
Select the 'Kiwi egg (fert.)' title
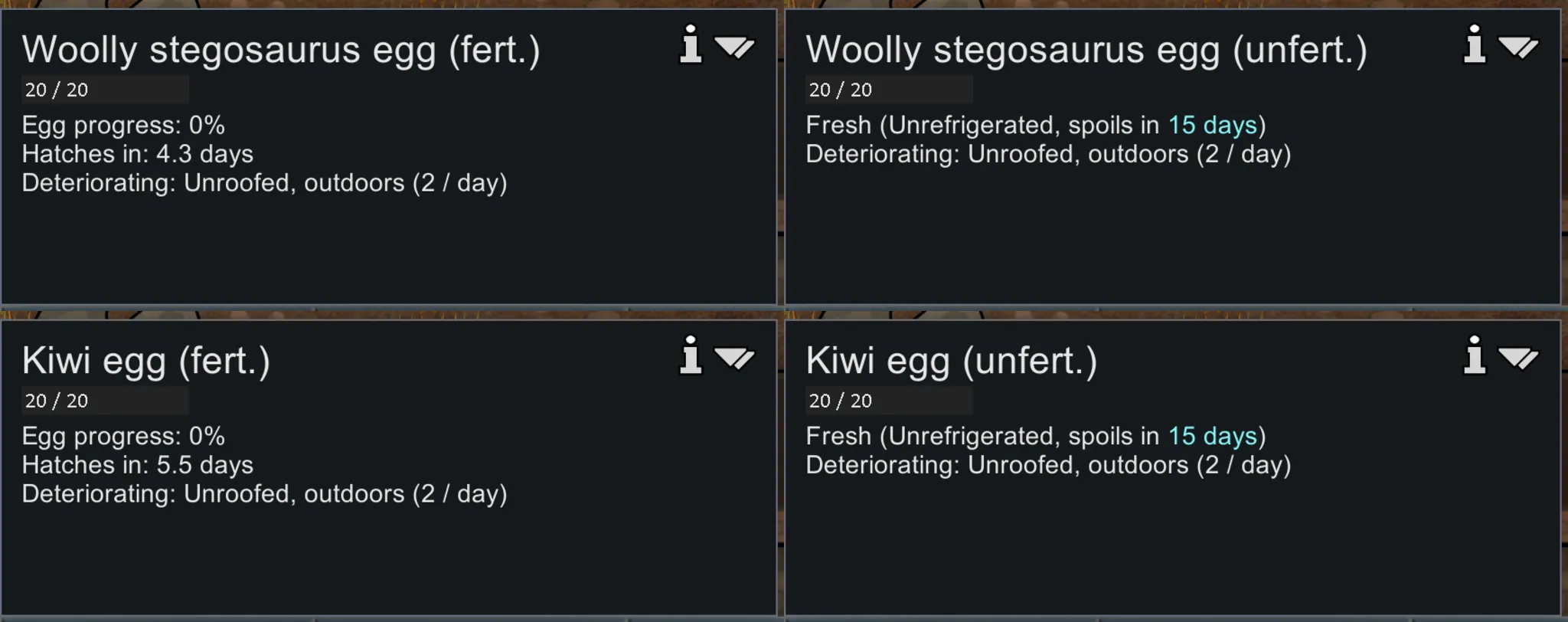coord(146,361)
